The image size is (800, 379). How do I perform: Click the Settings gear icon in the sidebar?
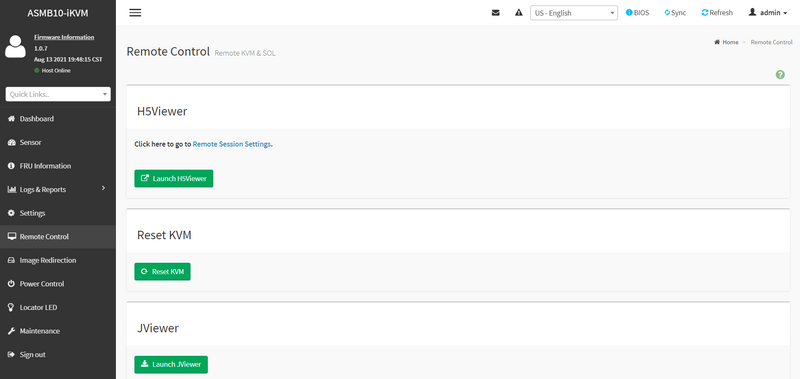(x=11, y=213)
